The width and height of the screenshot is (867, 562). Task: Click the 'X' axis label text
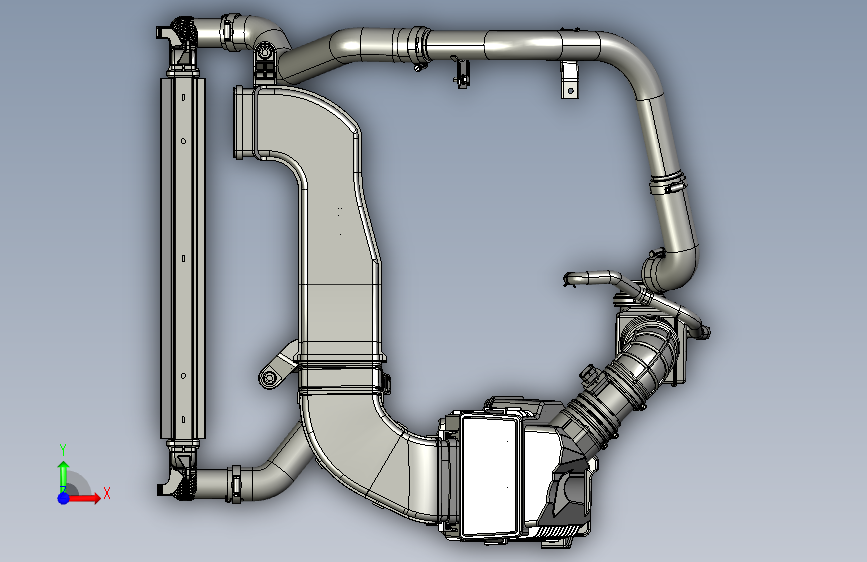point(107,493)
